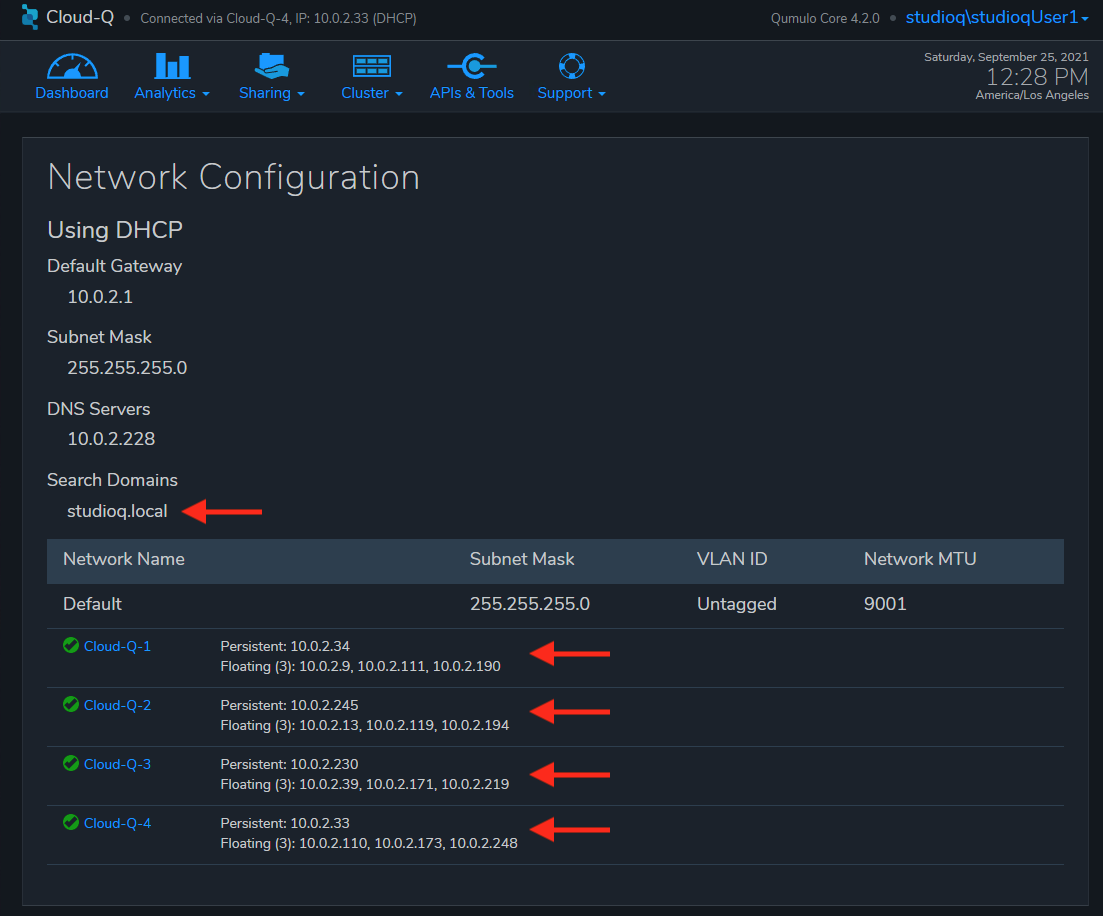Click the VLAN ID column header
Screen dimensions: 1103x916
coord(732,559)
